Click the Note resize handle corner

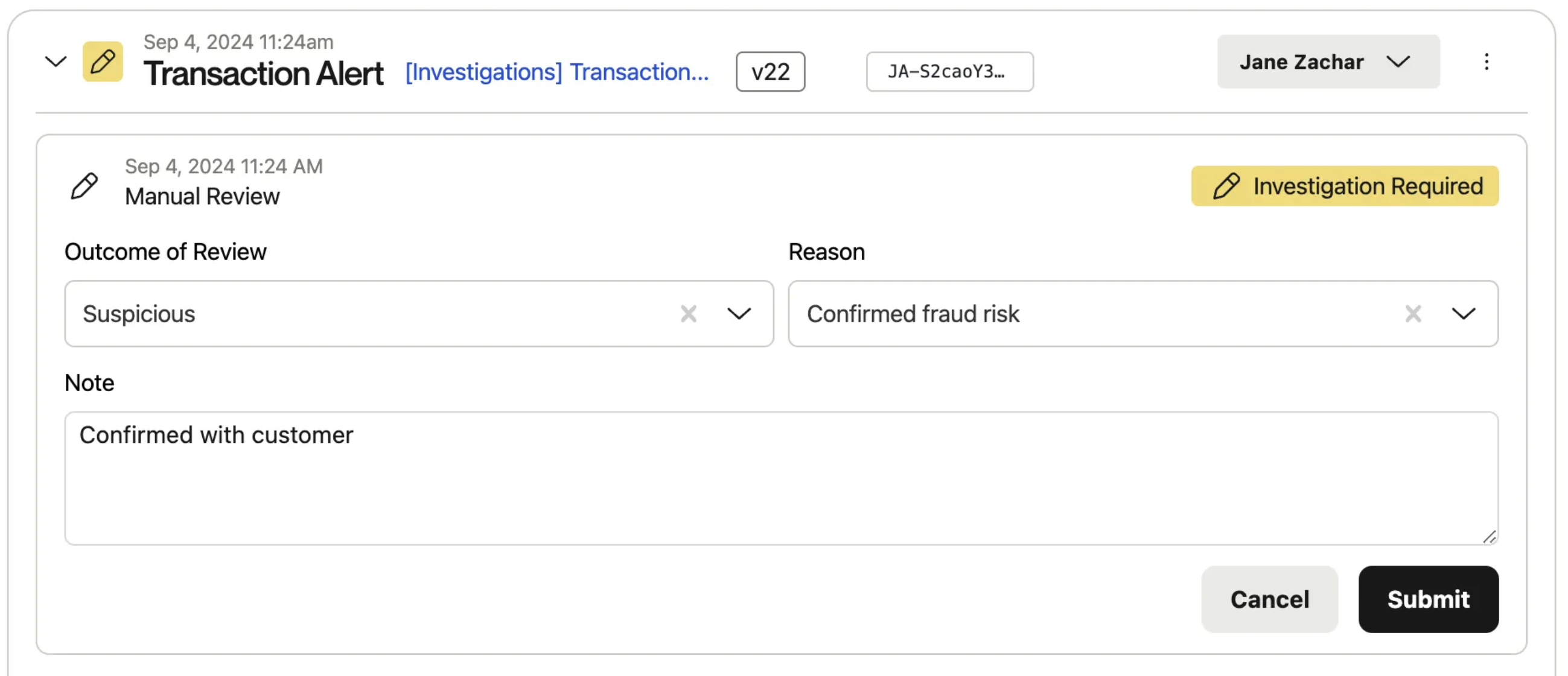(x=1489, y=537)
